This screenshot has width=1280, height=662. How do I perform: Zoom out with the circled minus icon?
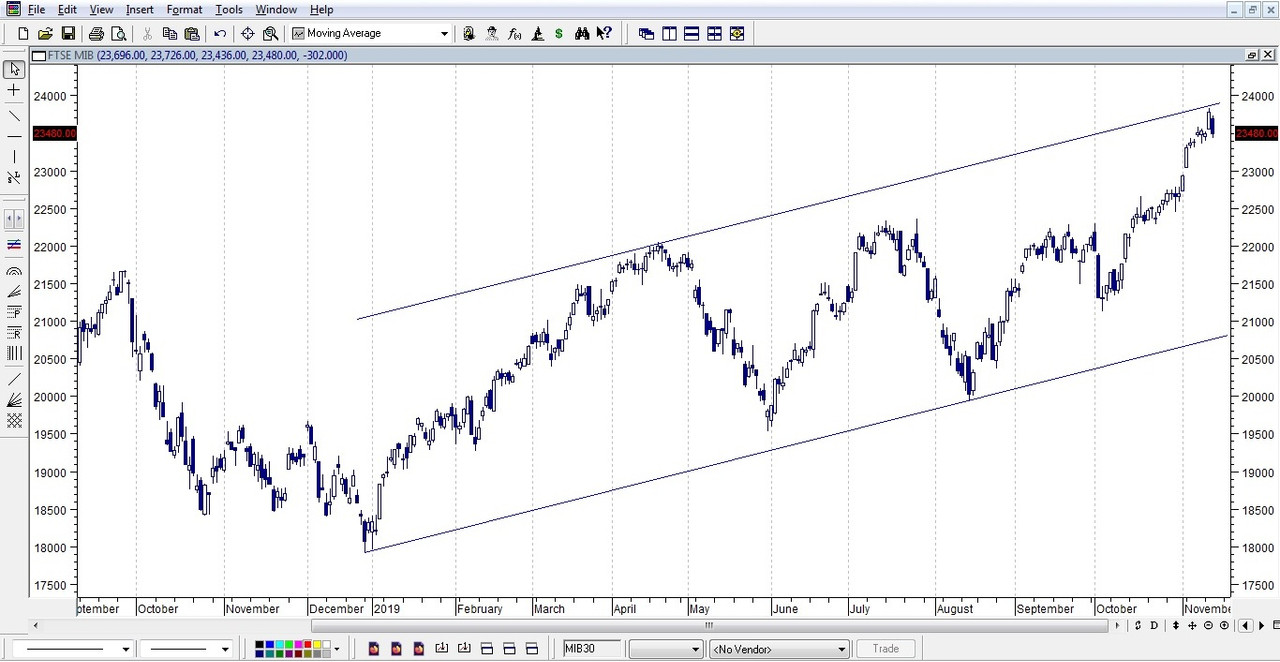coord(1208,626)
